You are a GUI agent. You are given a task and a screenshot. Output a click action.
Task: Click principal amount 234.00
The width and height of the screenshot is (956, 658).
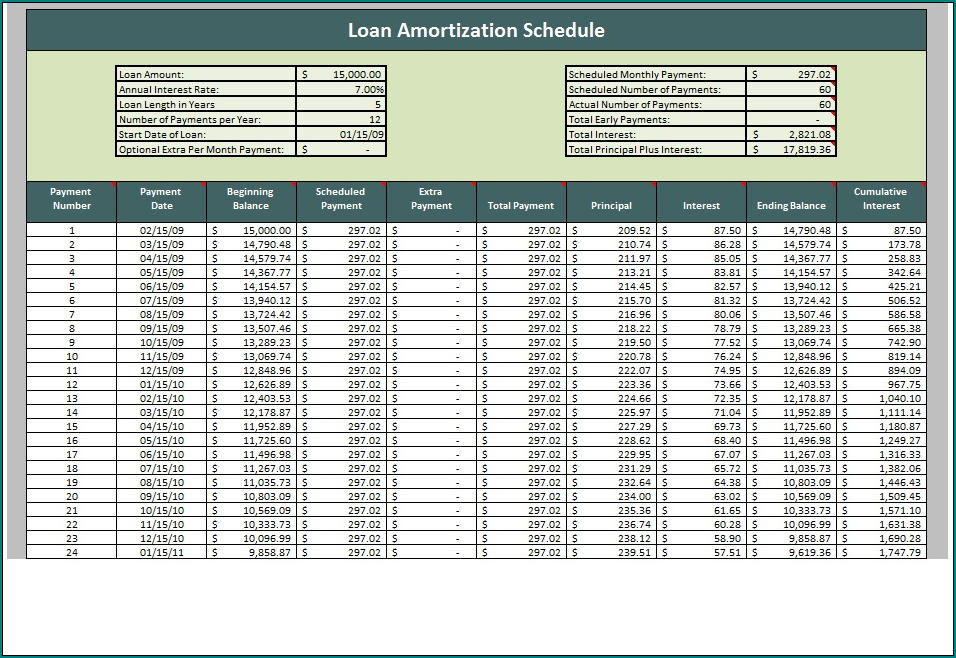(612, 497)
